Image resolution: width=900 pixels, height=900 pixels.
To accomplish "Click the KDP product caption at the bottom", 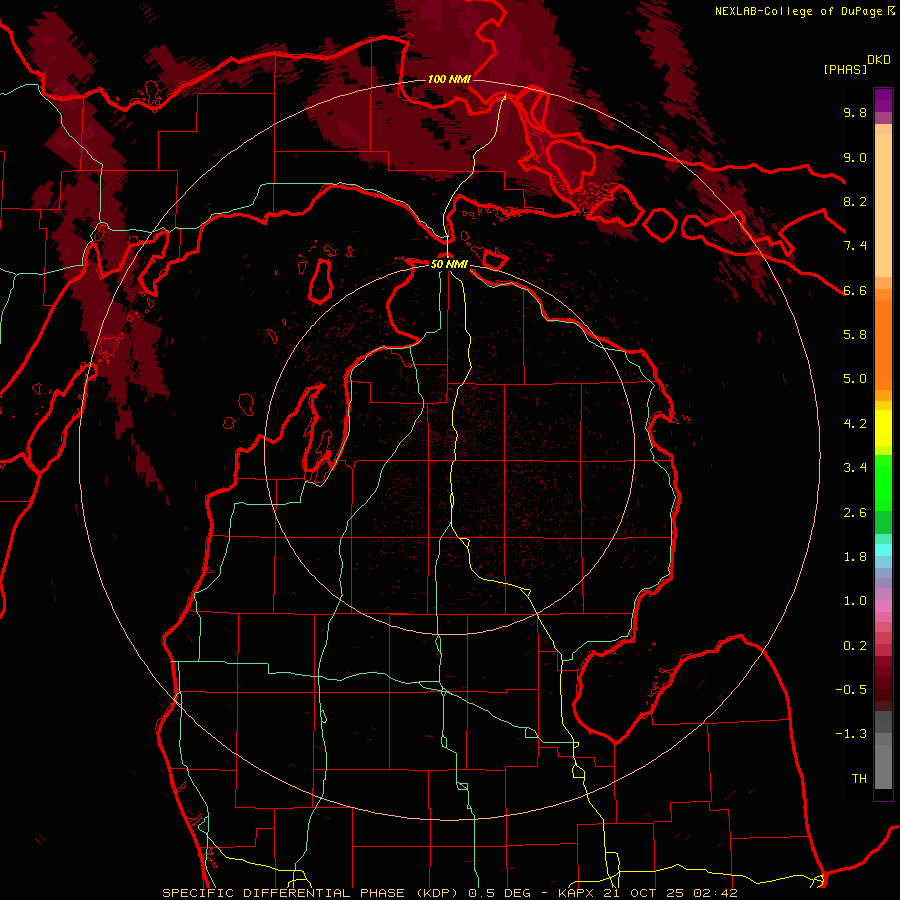I will point(449,893).
